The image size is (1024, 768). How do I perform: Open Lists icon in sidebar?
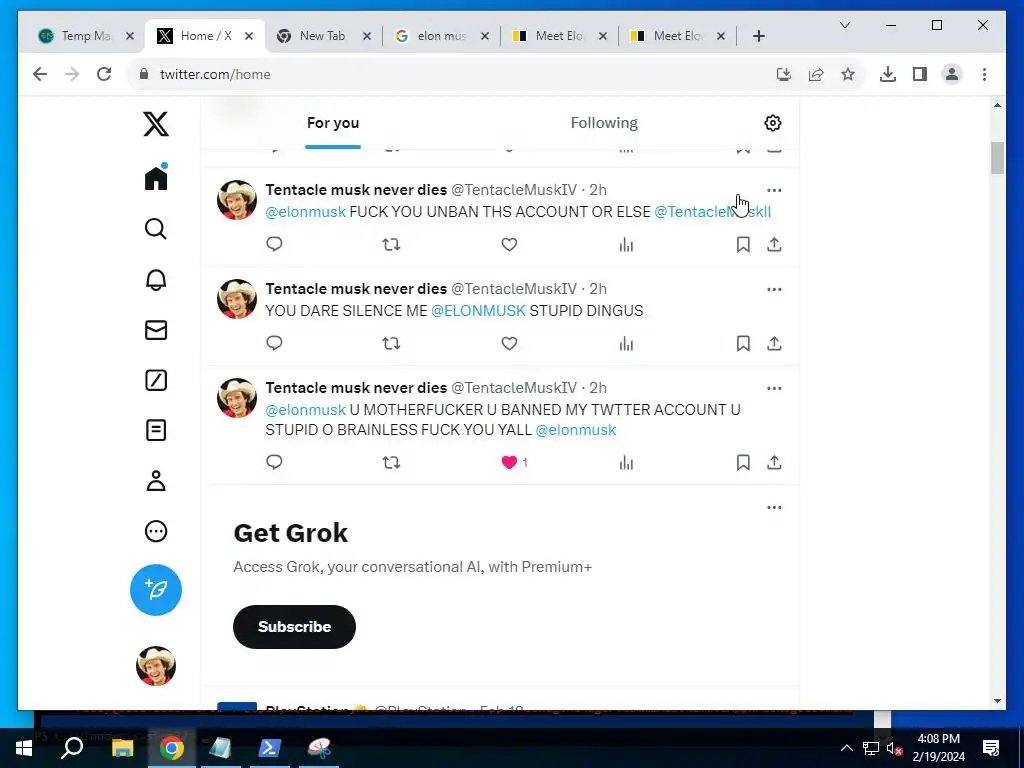pyautogui.click(x=155, y=430)
